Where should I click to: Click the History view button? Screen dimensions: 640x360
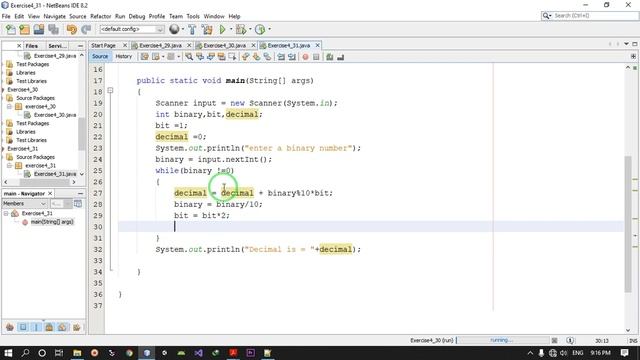point(124,56)
